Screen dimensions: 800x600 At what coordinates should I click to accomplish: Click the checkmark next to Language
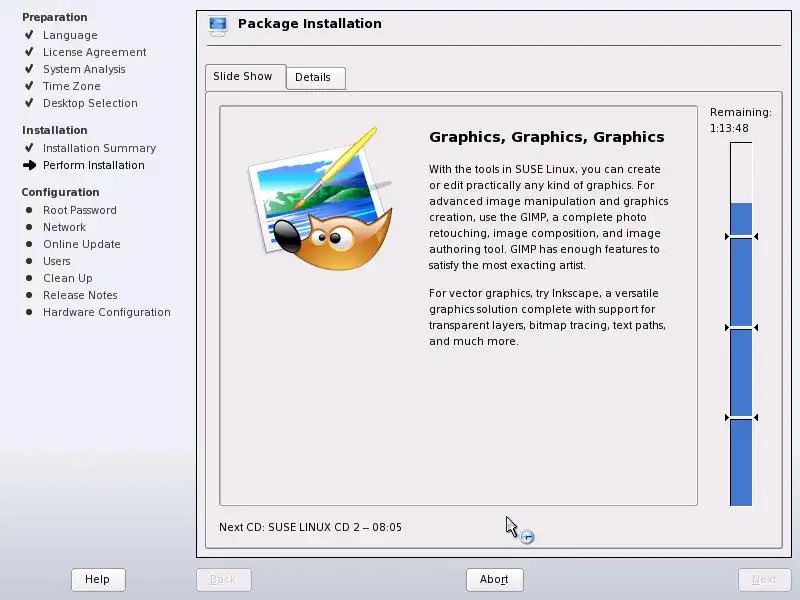tap(29, 35)
